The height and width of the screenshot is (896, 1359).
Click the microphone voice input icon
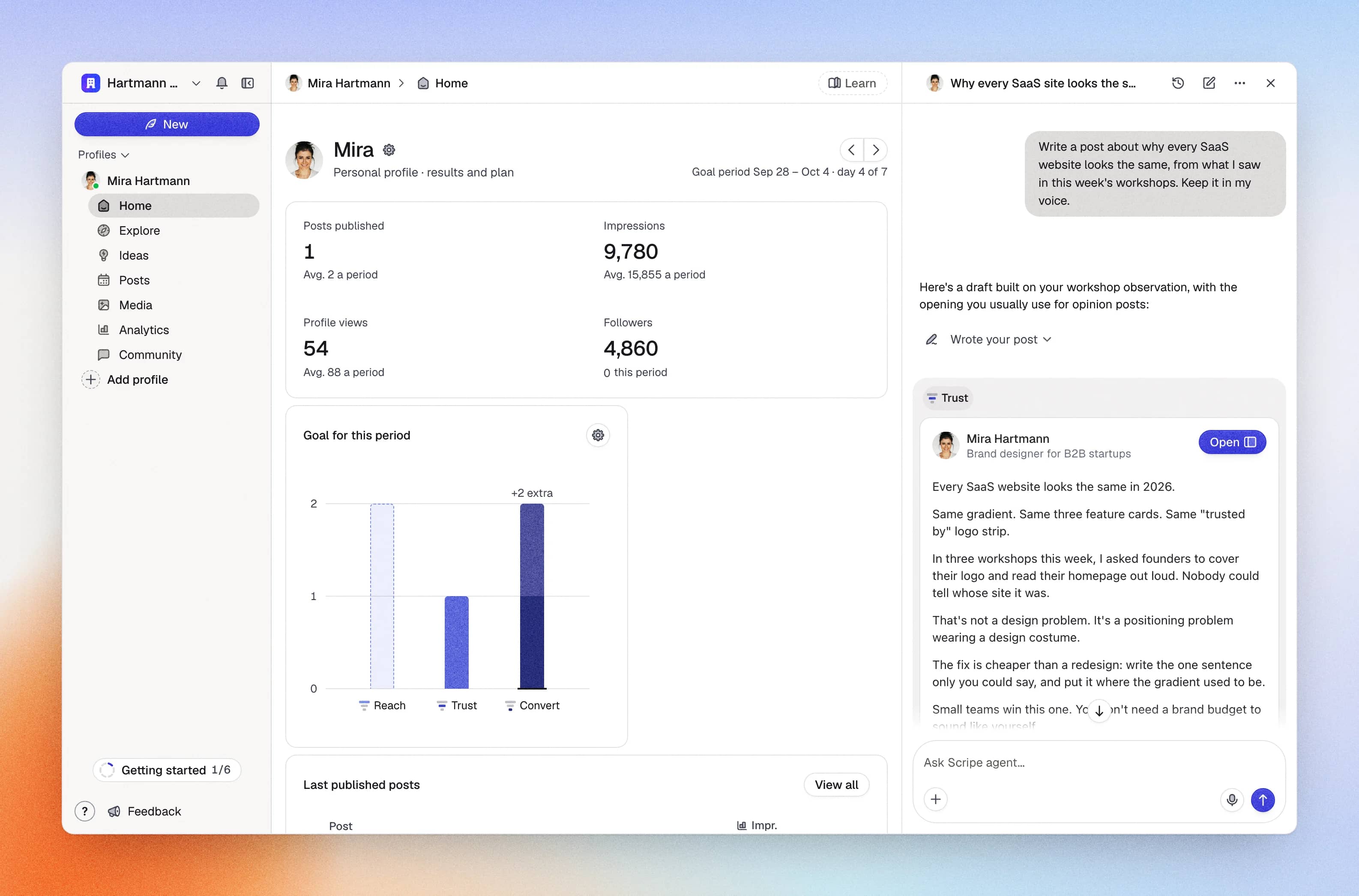pyautogui.click(x=1232, y=800)
